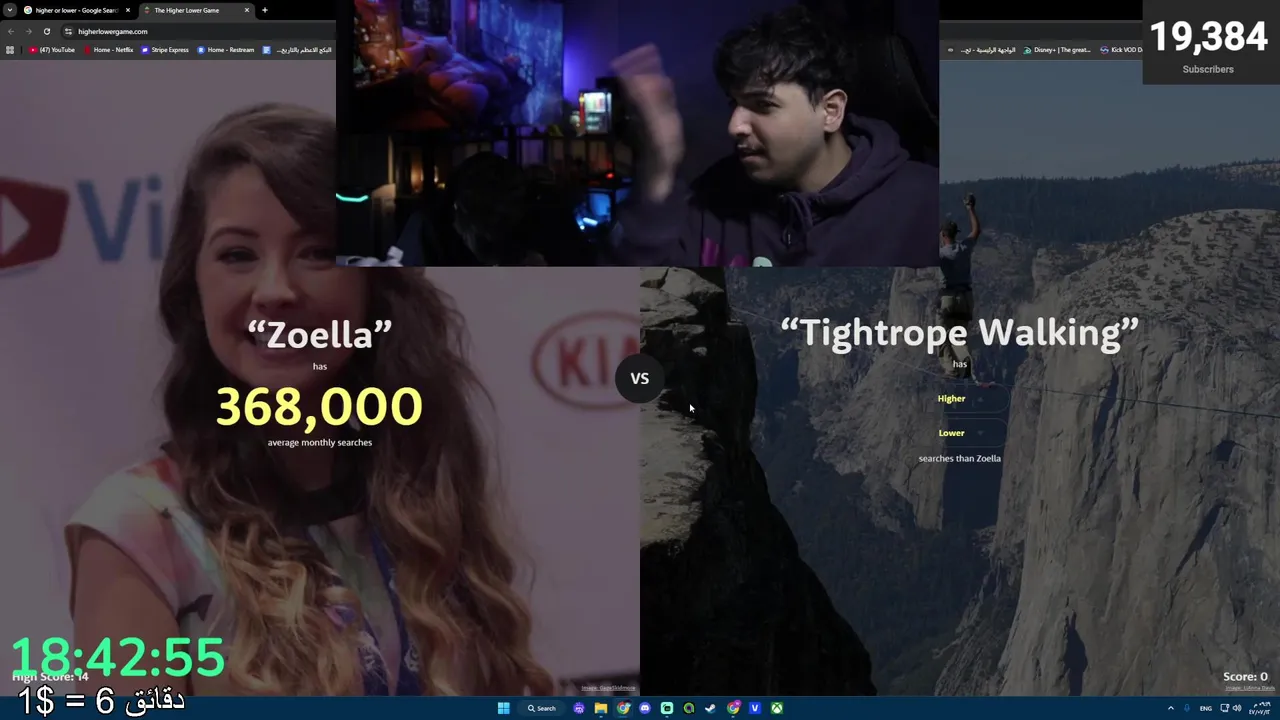Open the first Chrome icon on the taskbar

tap(623, 708)
